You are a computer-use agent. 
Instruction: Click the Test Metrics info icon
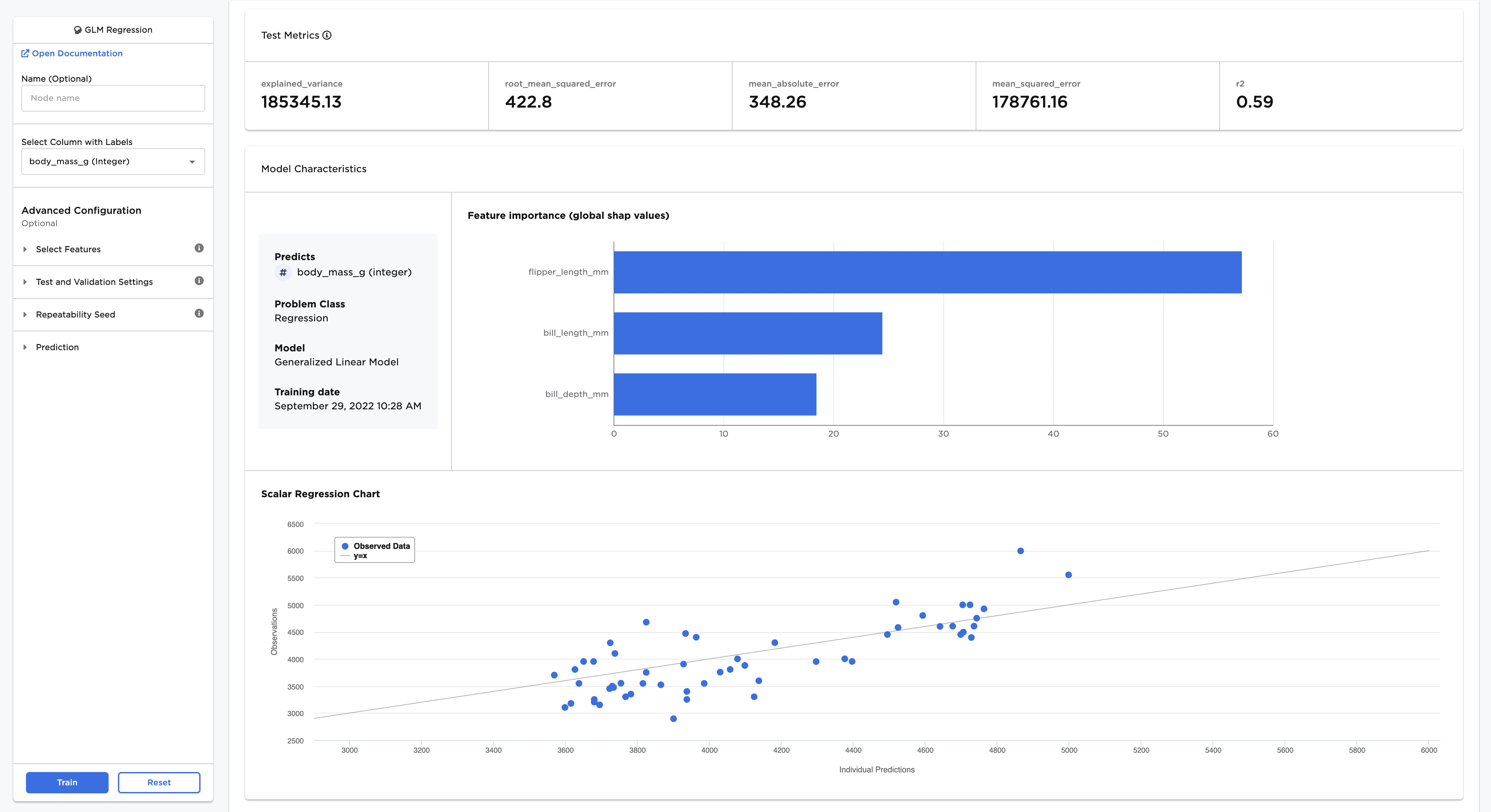tap(327, 35)
